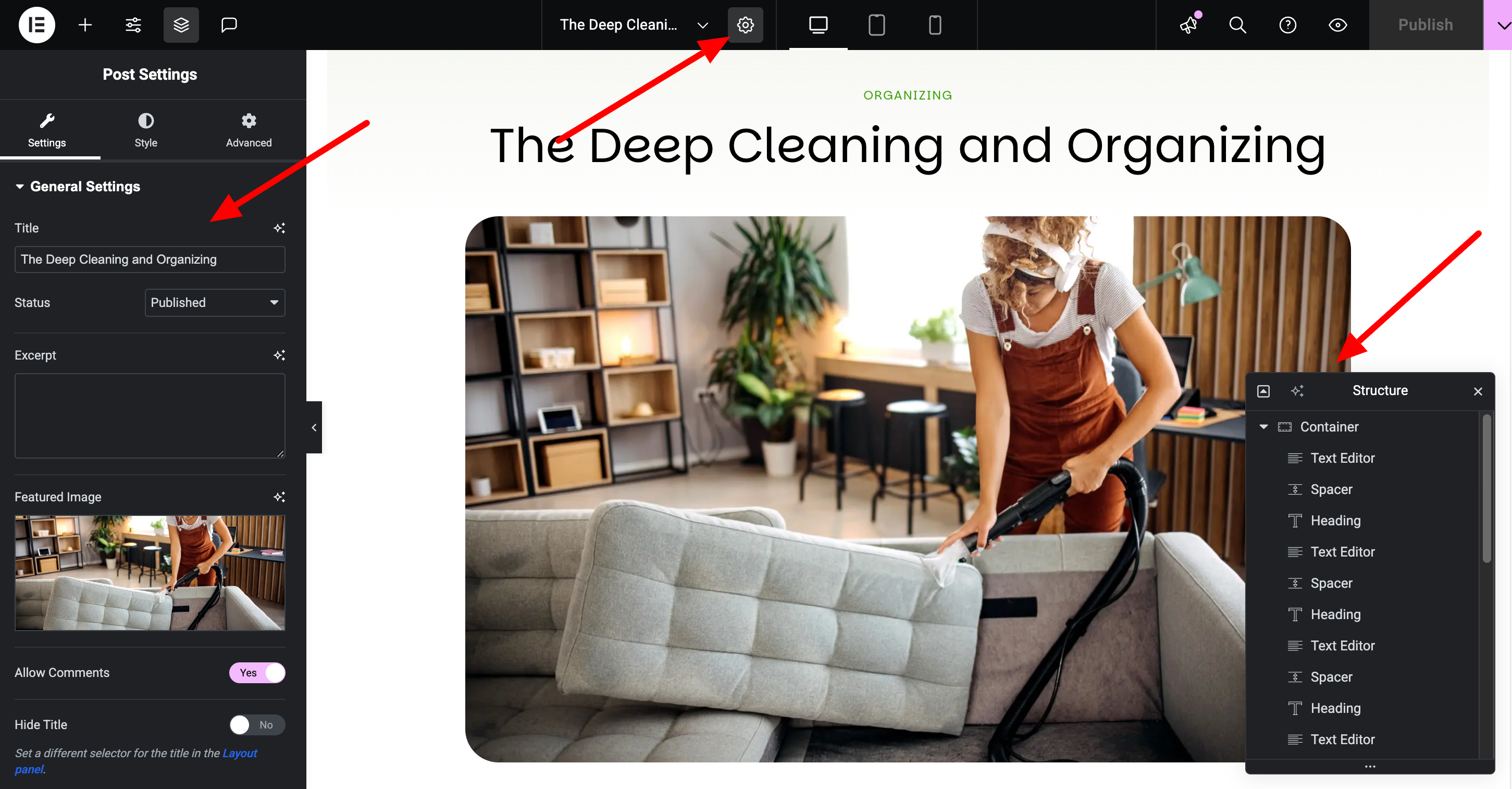Image resolution: width=1512 pixels, height=789 pixels.
Task: Collapse the Container tree item
Action: [x=1263, y=427]
